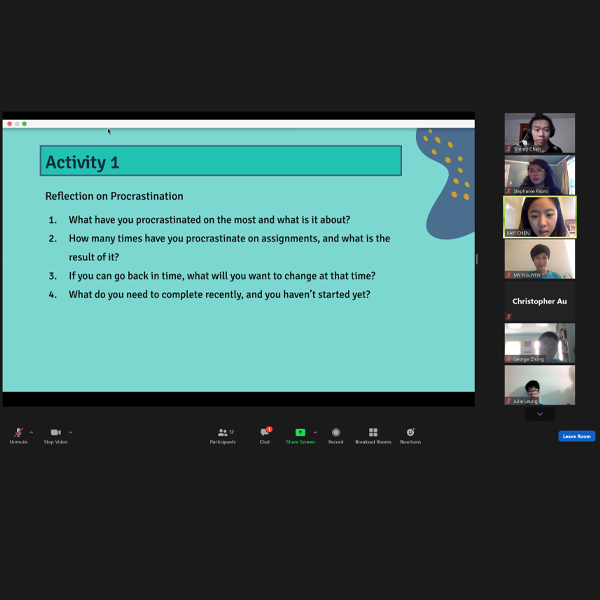Click the red close button of shared window

[10, 124]
